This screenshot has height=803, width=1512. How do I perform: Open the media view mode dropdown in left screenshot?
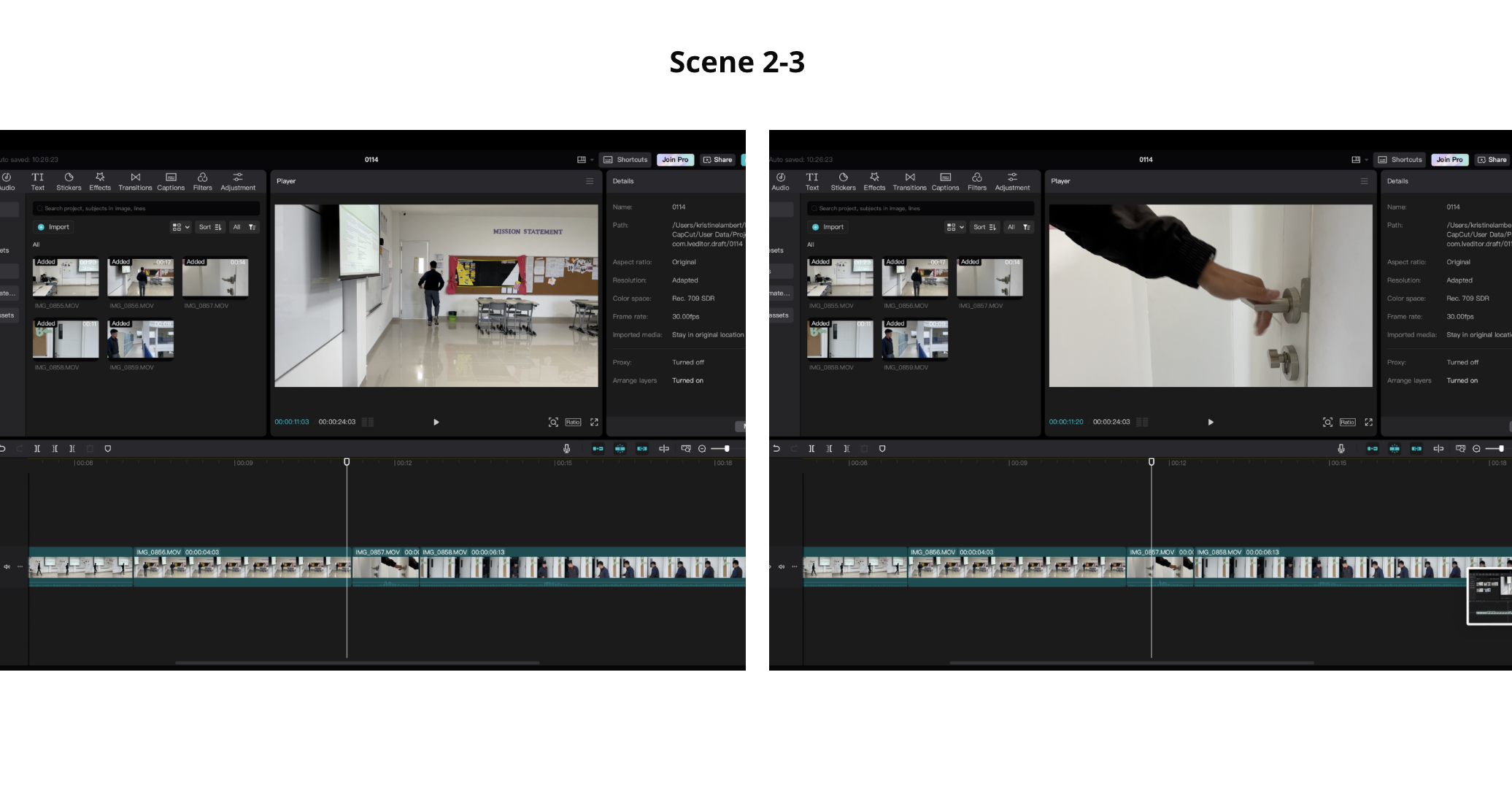pyautogui.click(x=180, y=227)
